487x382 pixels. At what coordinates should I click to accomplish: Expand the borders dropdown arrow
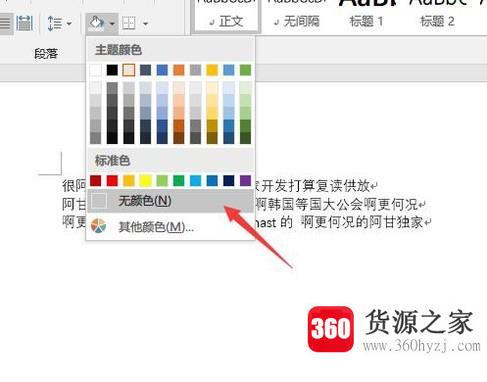pos(145,24)
